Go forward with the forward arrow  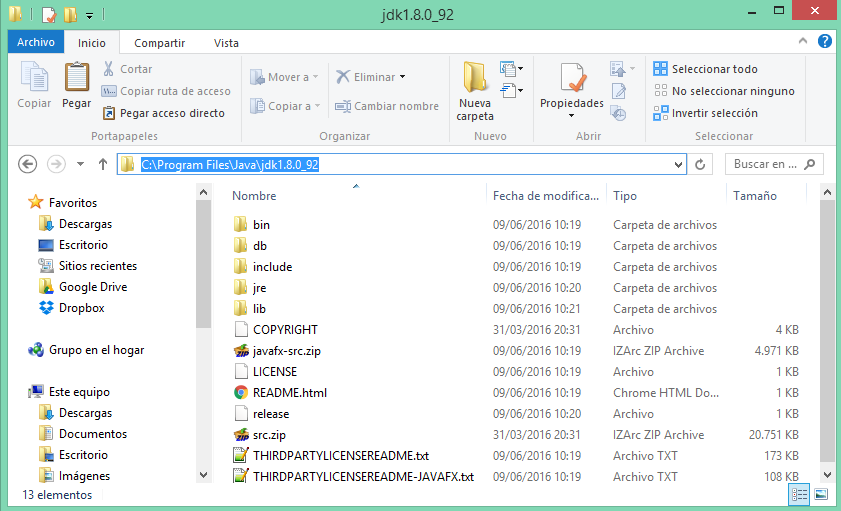(x=56, y=164)
